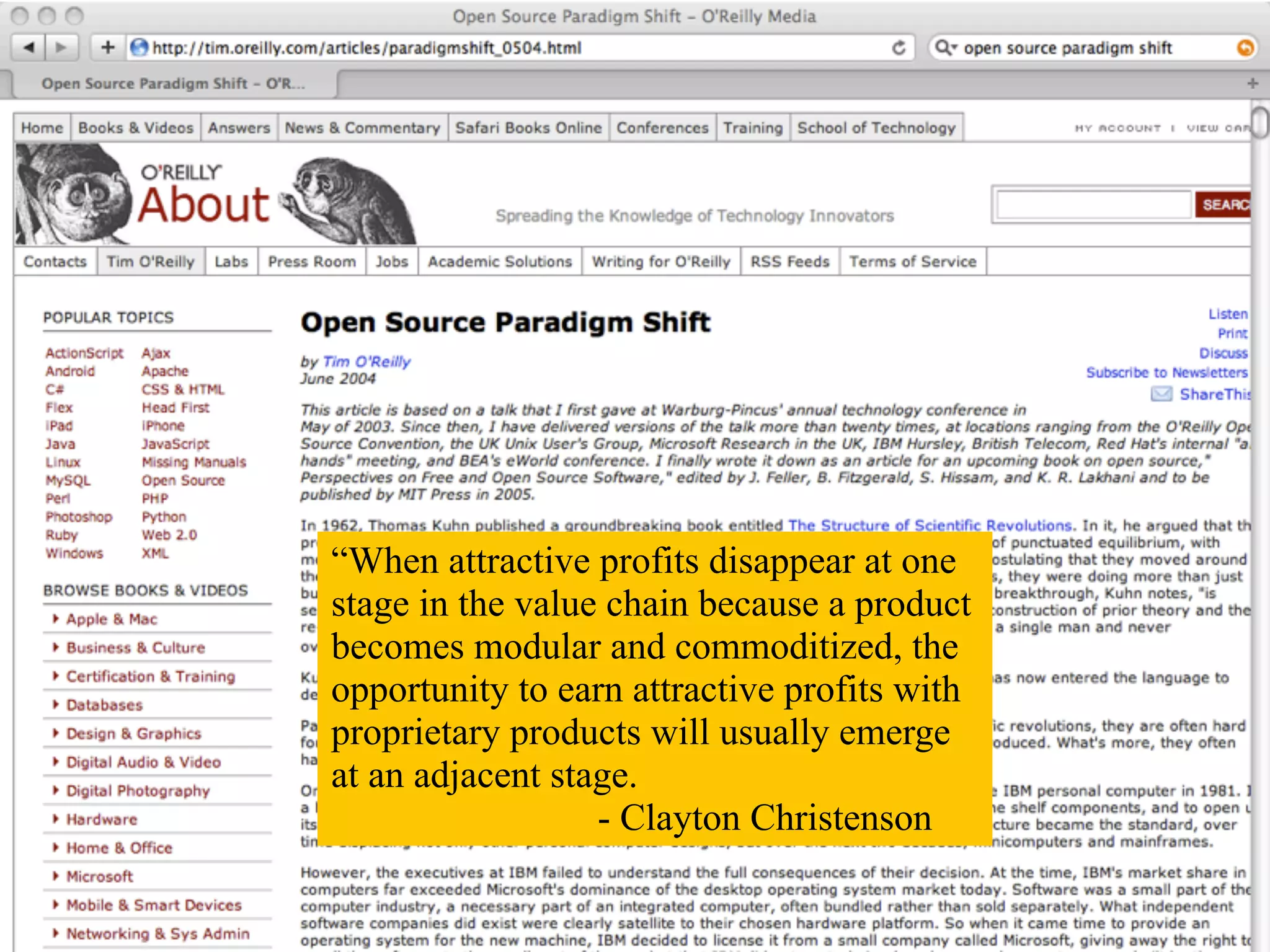
Task: Click the add bookmark plus button
Action: coord(108,48)
